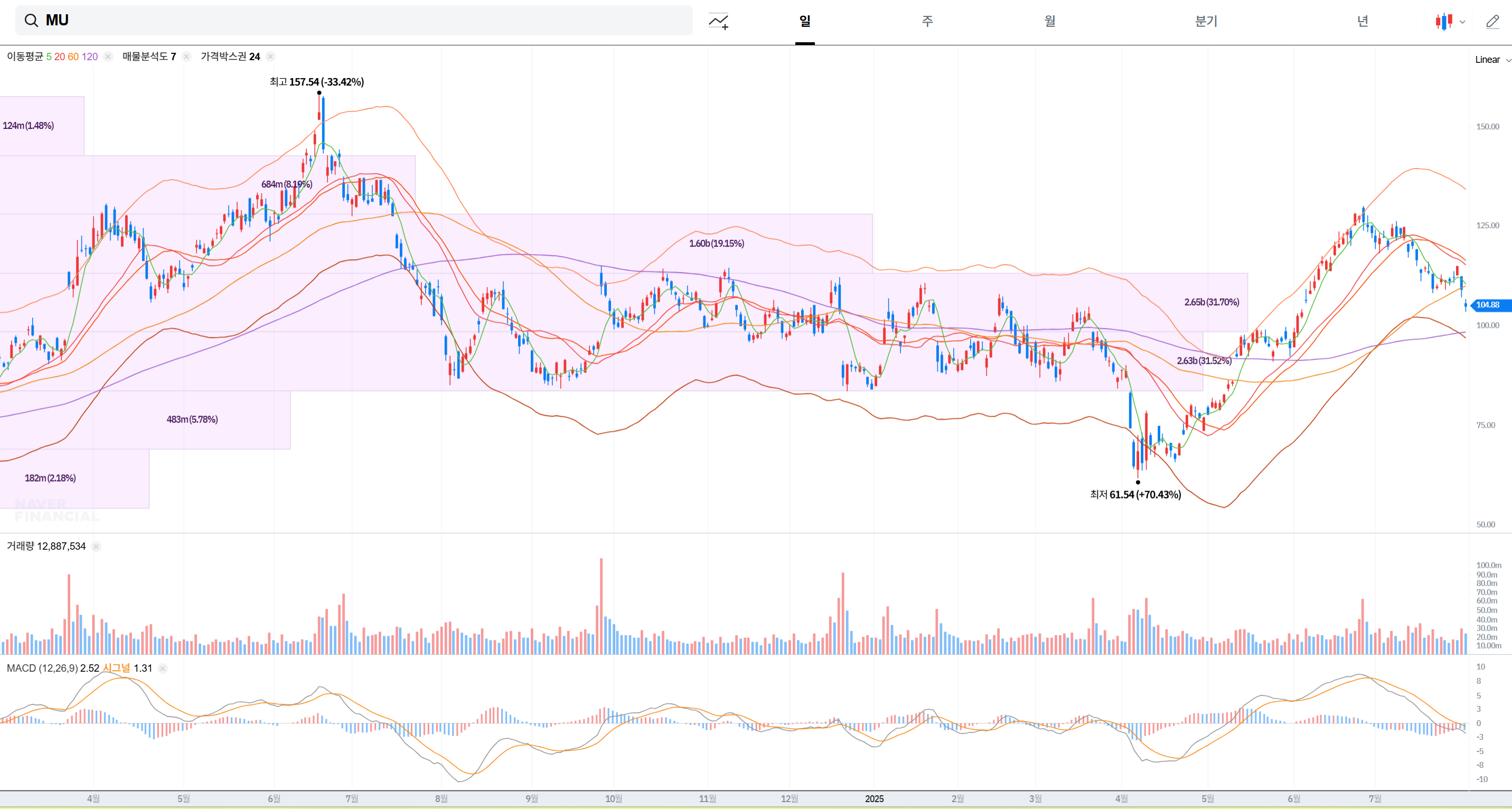Click the candlestick chart type icon
This screenshot has height=809, width=1512.
[1444, 22]
